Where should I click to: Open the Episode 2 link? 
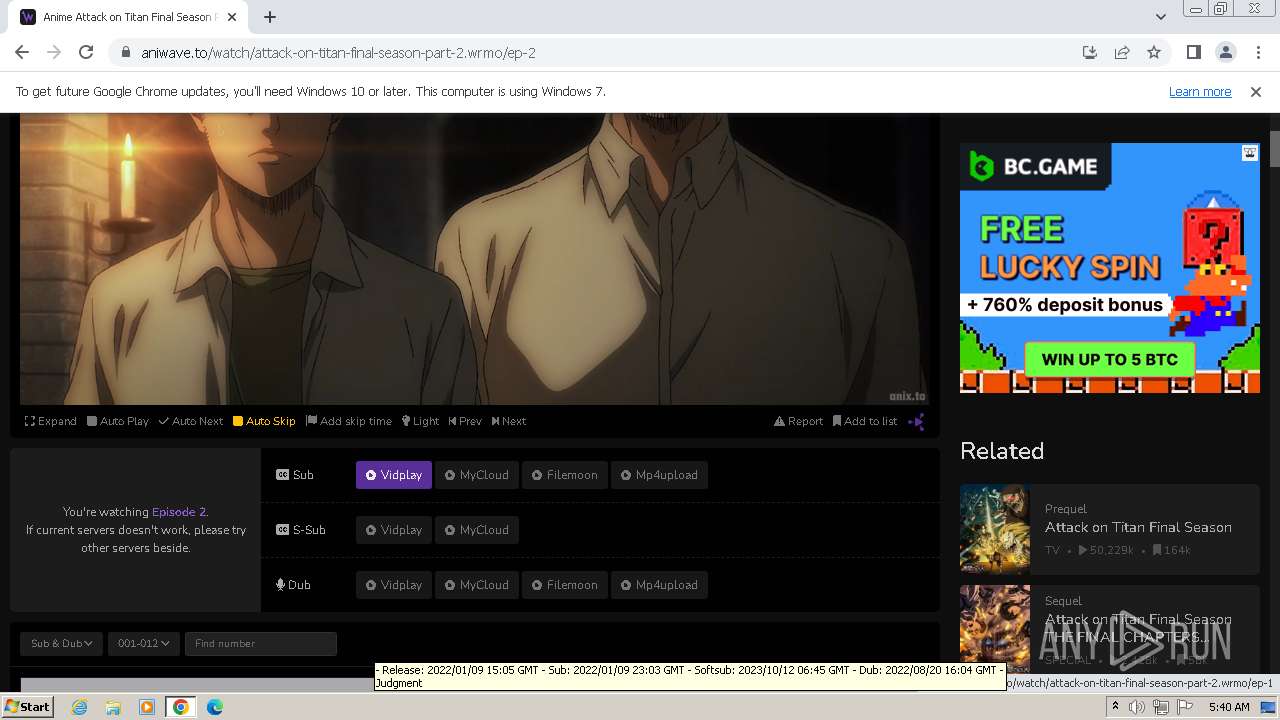(x=179, y=512)
